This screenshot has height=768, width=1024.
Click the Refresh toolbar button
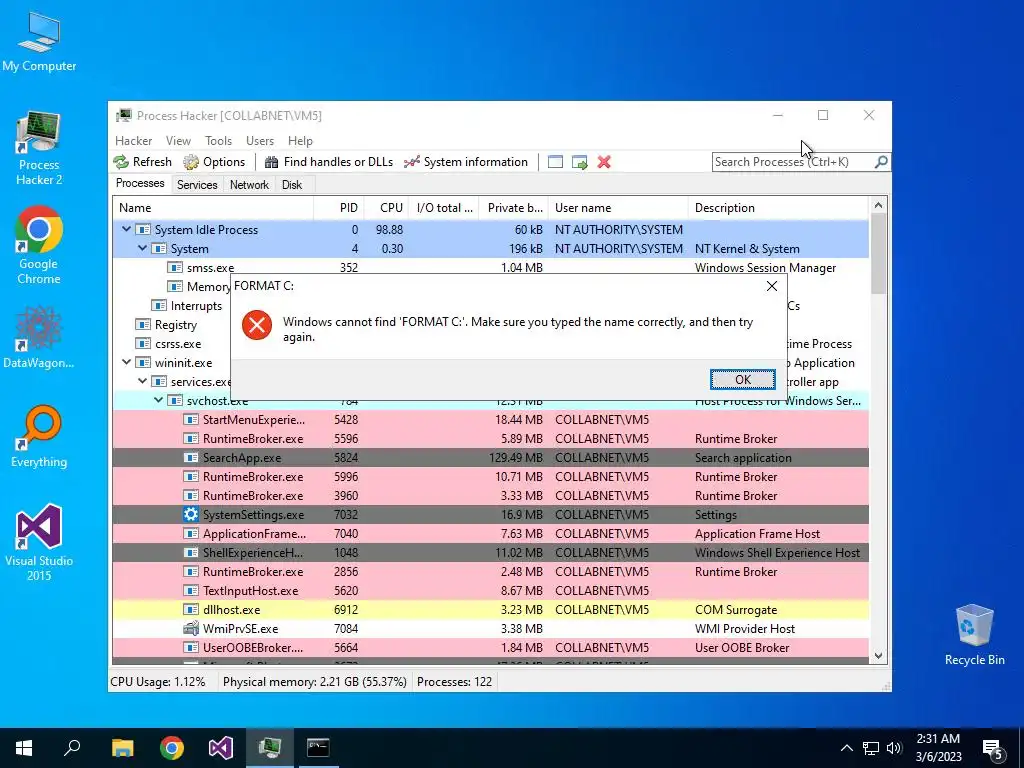[143, 162]
